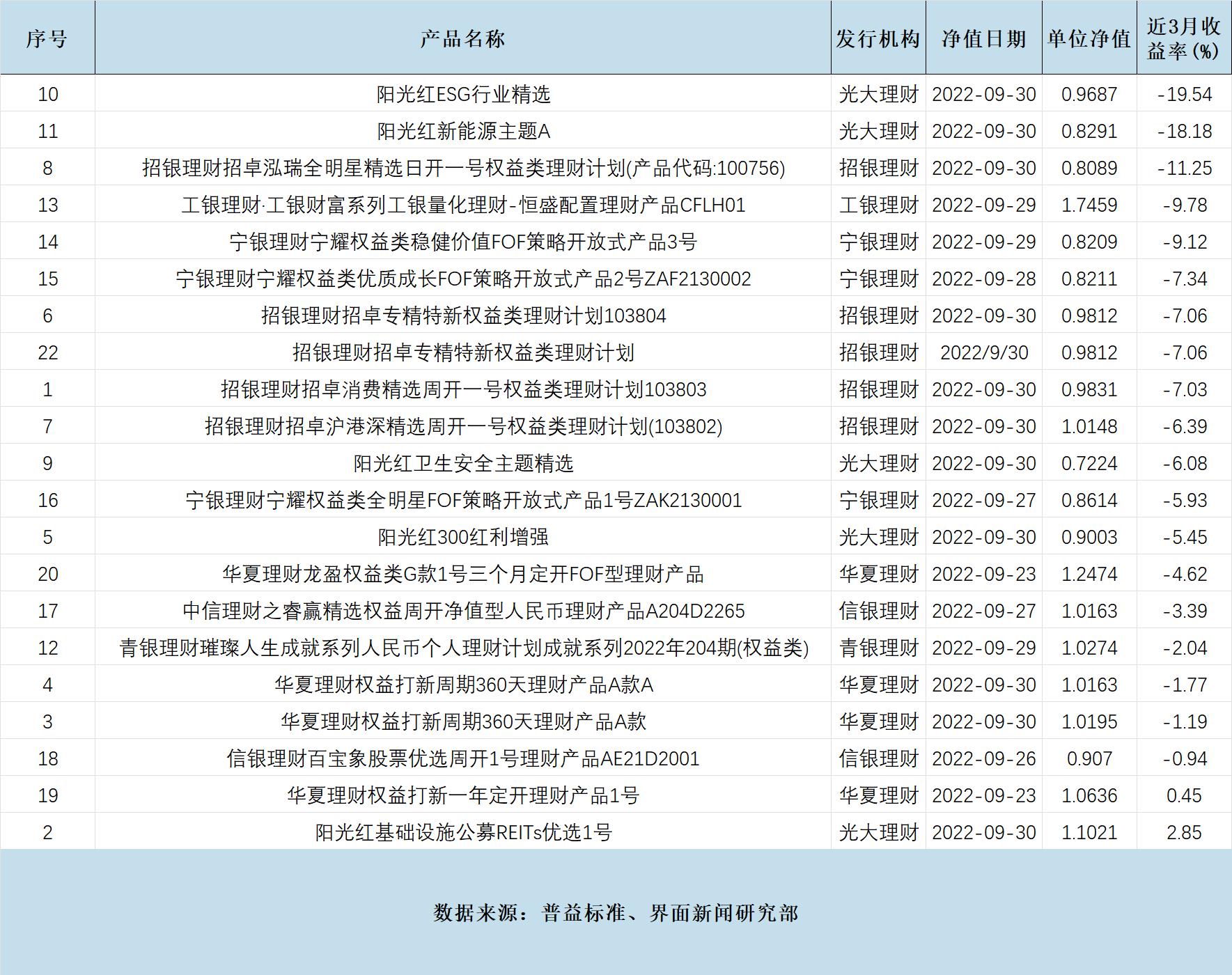Select issuer 信银理财 in sequence 17 row
The width and height of the screenshot is (1232, 975).
click(879, 611)
